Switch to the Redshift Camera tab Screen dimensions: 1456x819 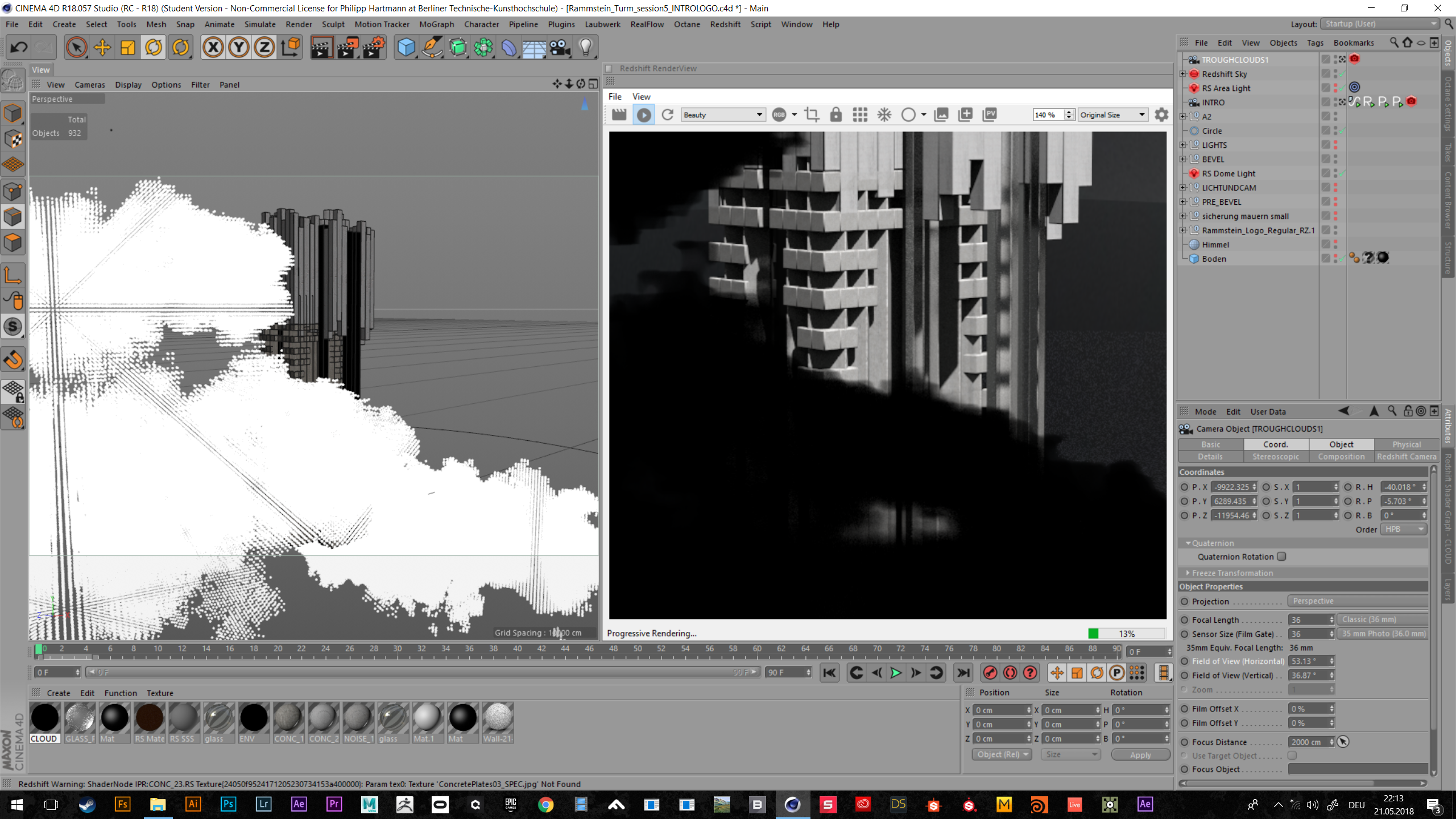coord(1406,456)
